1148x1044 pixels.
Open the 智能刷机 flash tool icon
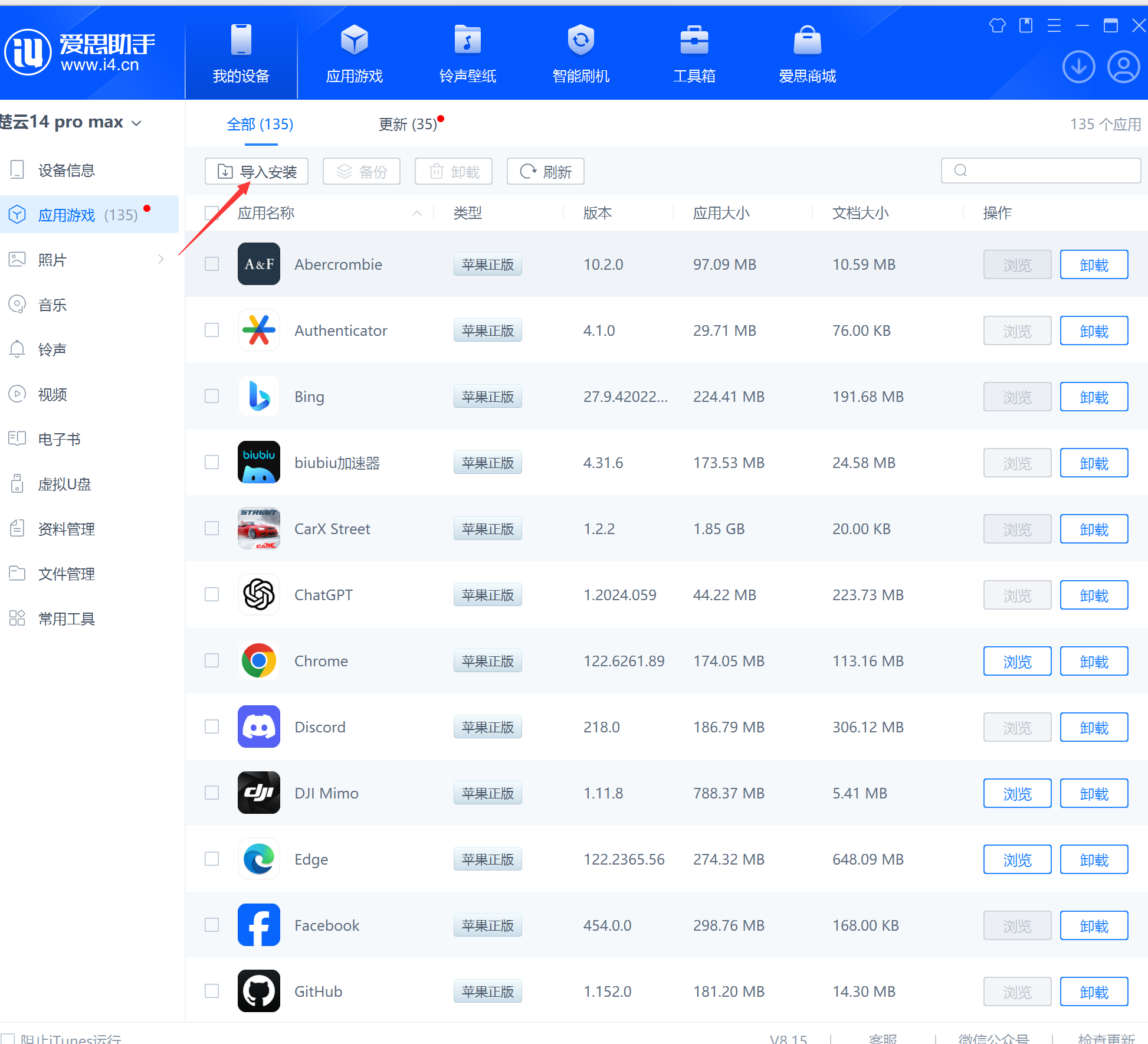click(x=580, y=40)
